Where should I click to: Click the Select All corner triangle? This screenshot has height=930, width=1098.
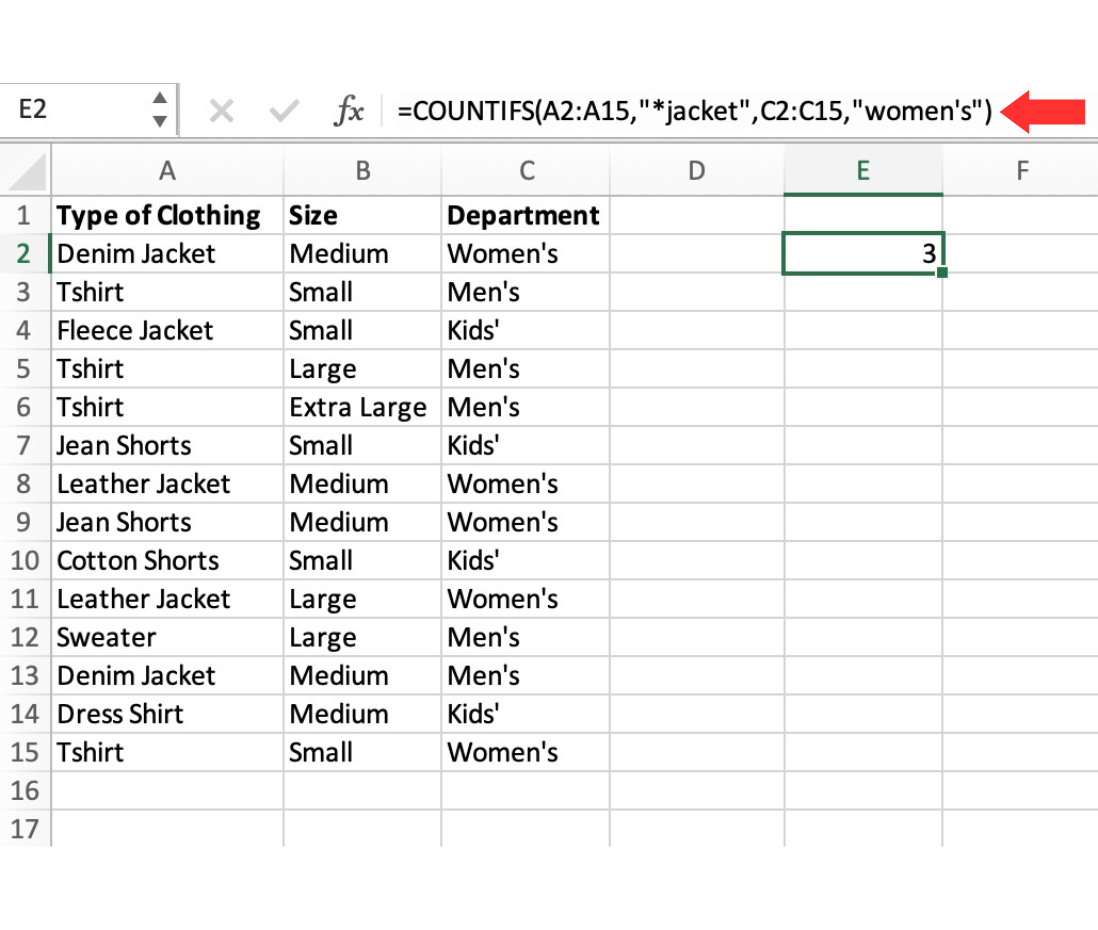(27, 172)
